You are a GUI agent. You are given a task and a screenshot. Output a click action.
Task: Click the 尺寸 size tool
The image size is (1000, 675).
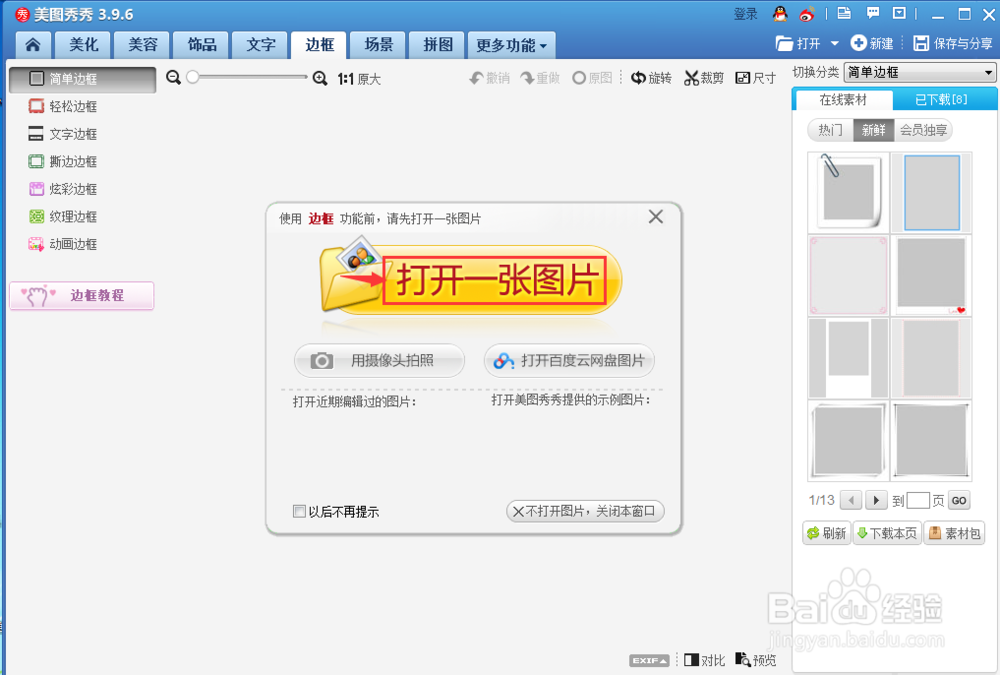[x=755, y=78]
